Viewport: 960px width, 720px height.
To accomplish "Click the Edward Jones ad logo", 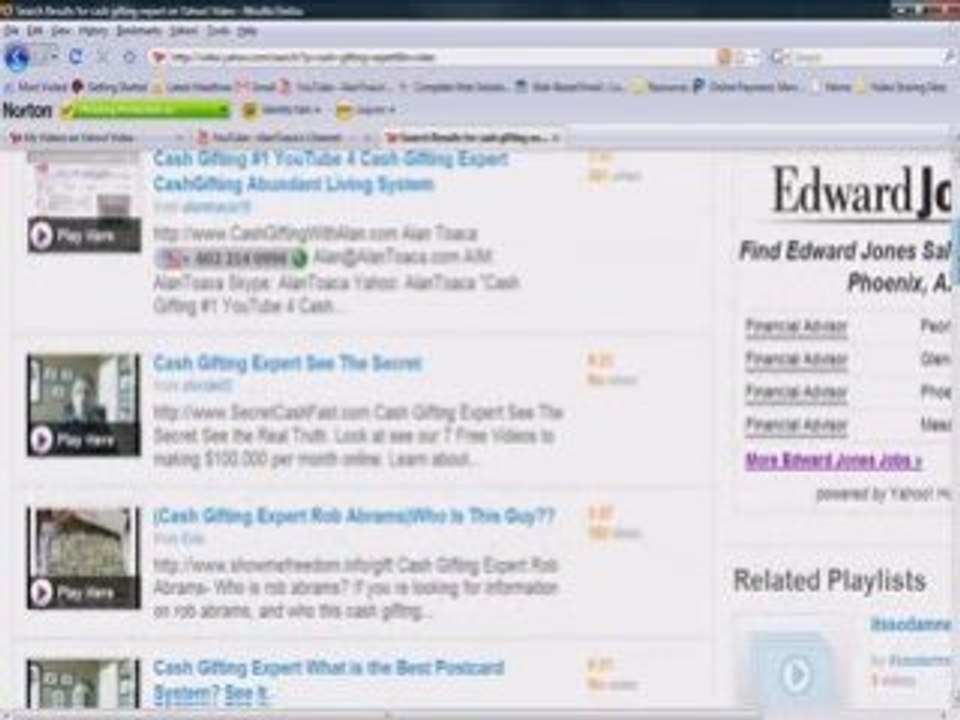I will click(x=860, y=191).
